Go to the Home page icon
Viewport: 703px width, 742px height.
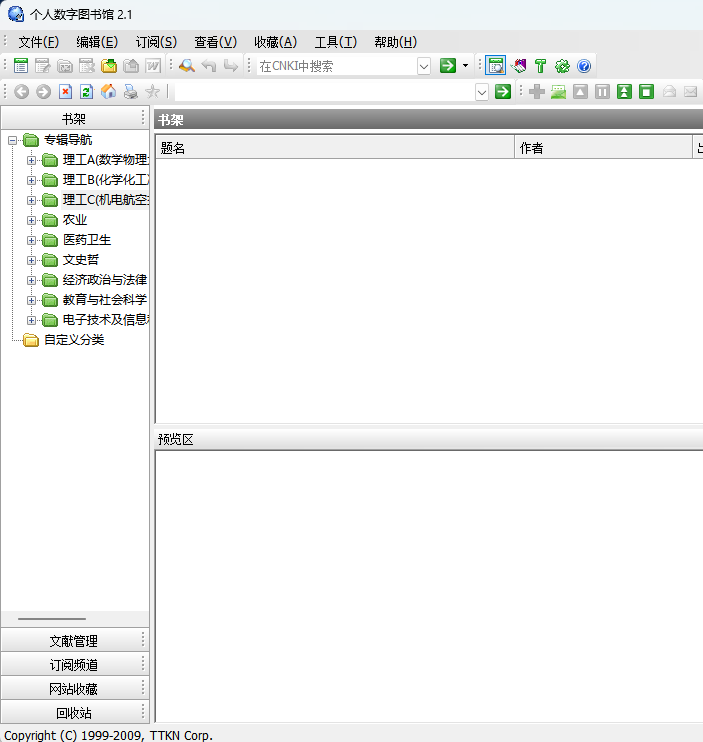[x=108, y=92]
